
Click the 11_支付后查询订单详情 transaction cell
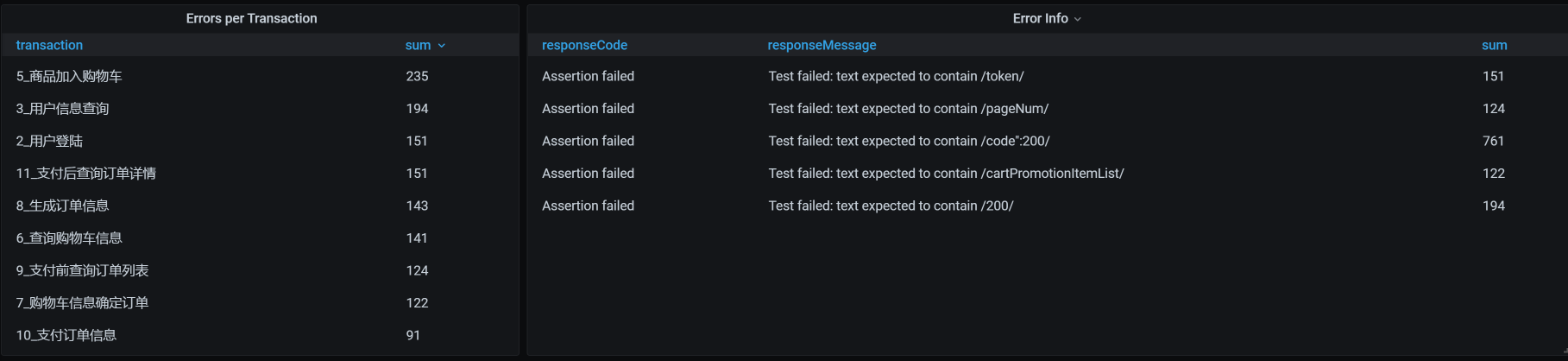pyautogui.click(x=85, y=174)
